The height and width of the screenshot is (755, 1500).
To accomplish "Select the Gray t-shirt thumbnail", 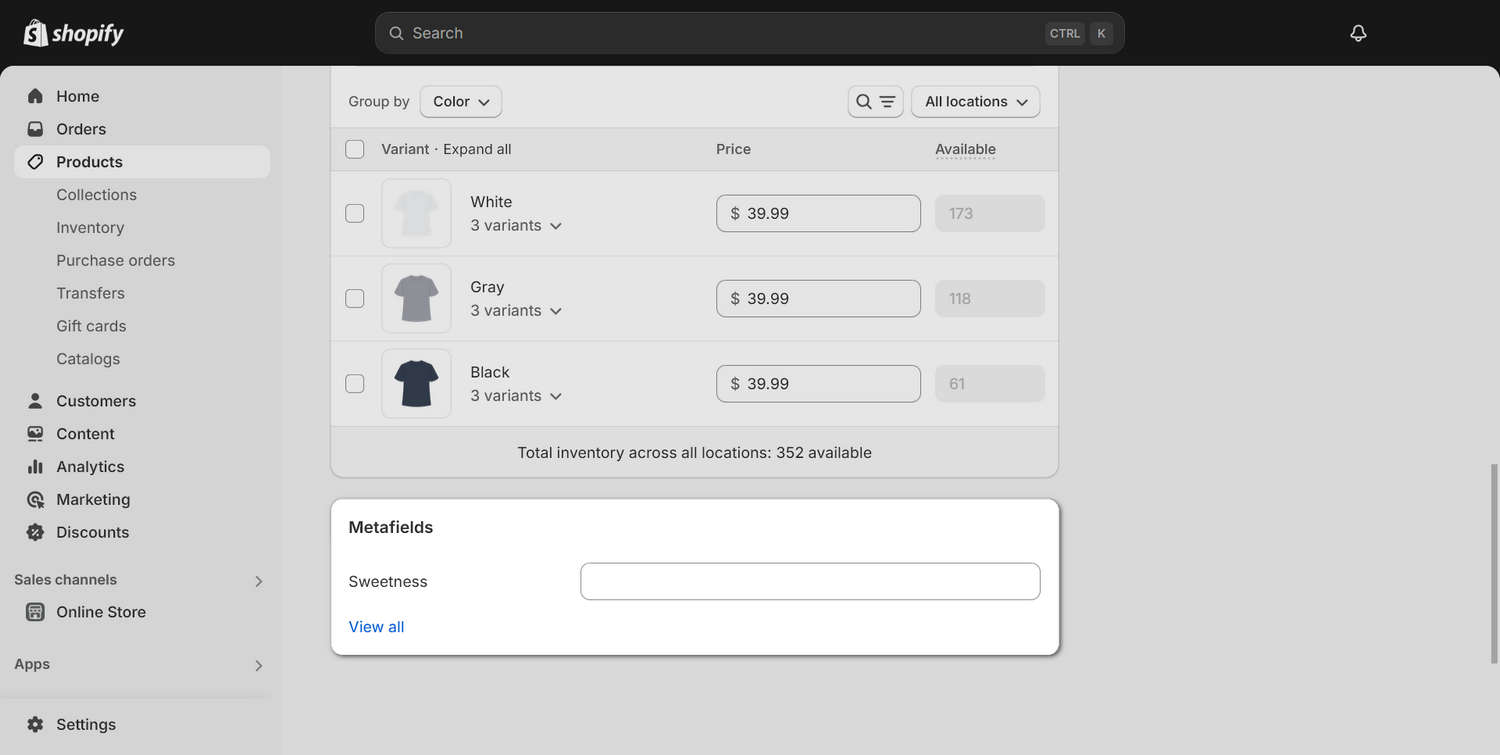I will click(416, 298).
